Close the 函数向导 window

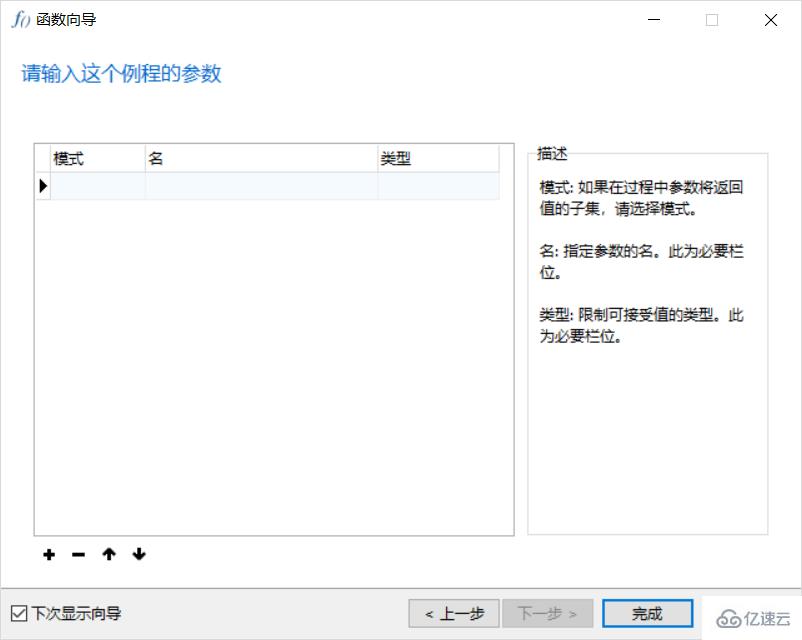771,20
